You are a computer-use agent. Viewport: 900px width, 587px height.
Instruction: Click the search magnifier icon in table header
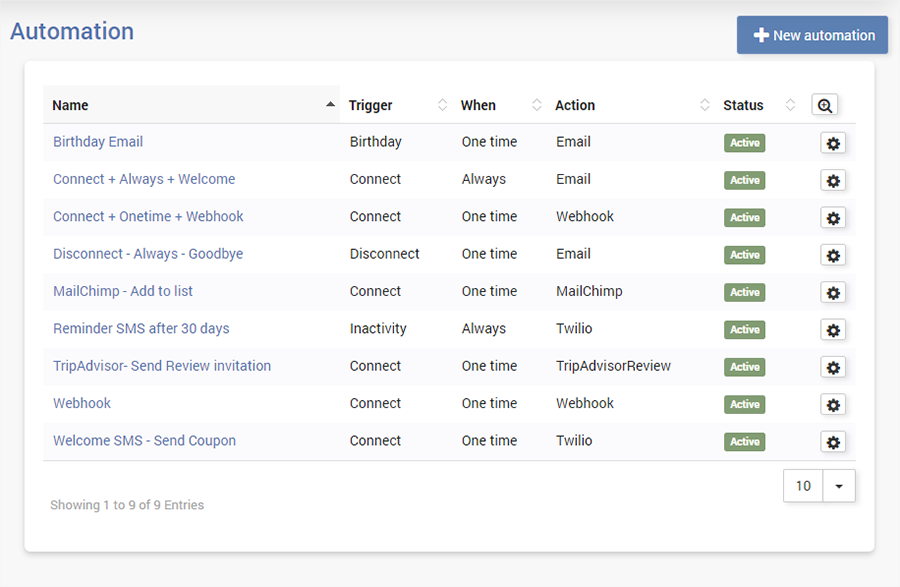[x=824, y=105]
